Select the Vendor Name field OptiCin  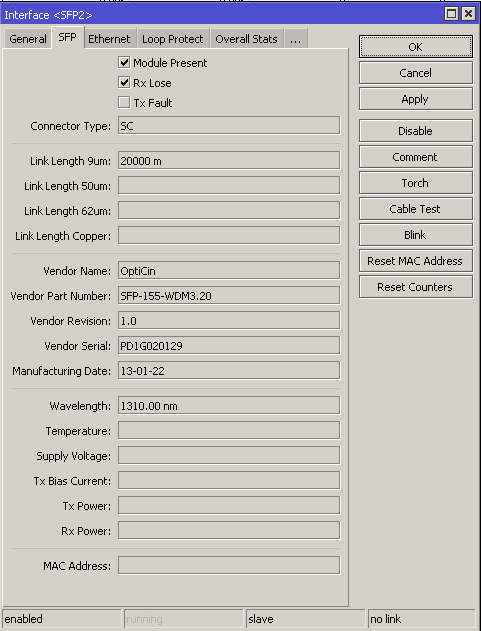pos(229,270)
